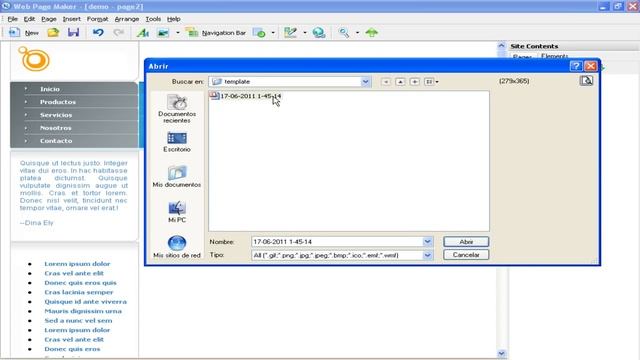
Task: Open the Tools menu
Action: pyautogui.click(x=153, y=19)
